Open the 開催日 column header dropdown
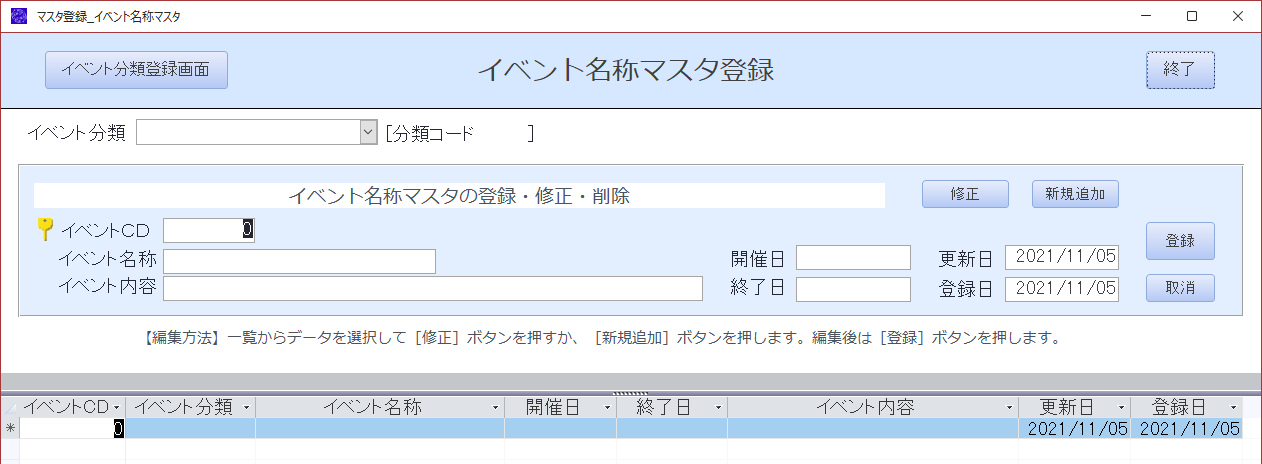The height and width of the screenshot is (464, 1262). click(x=608, y=408)
